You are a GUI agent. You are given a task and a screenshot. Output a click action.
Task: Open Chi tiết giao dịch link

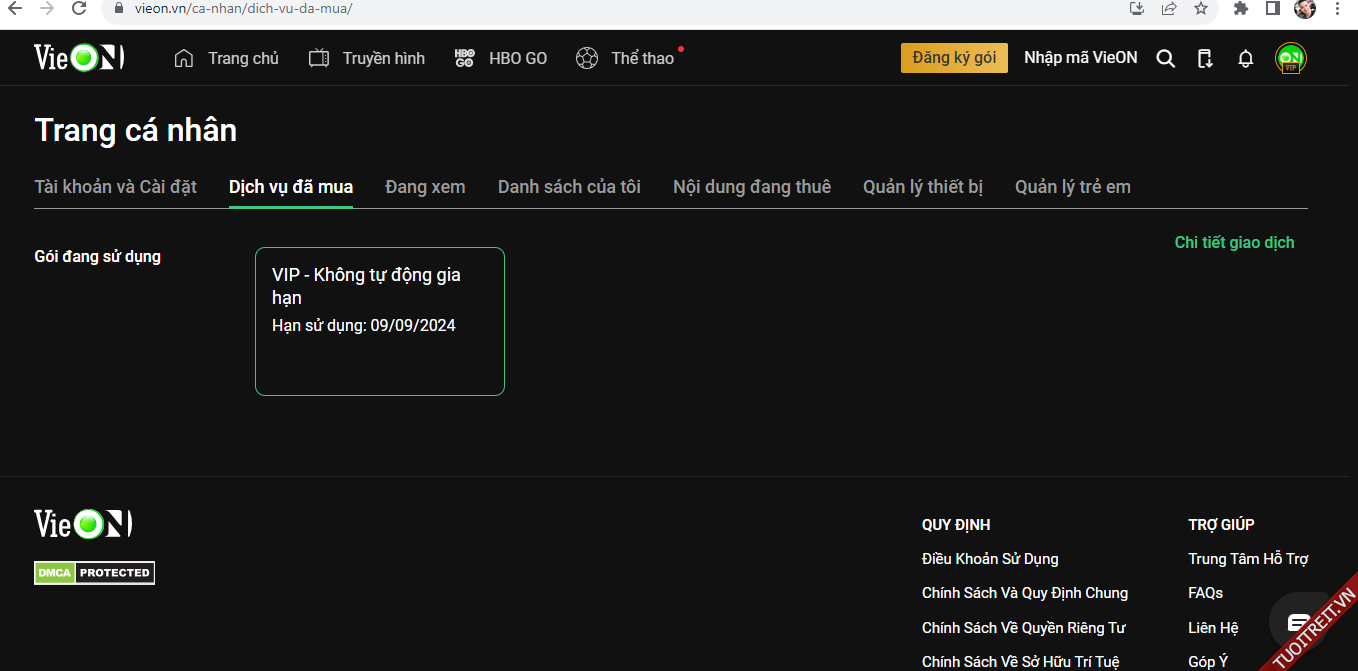1234,243
